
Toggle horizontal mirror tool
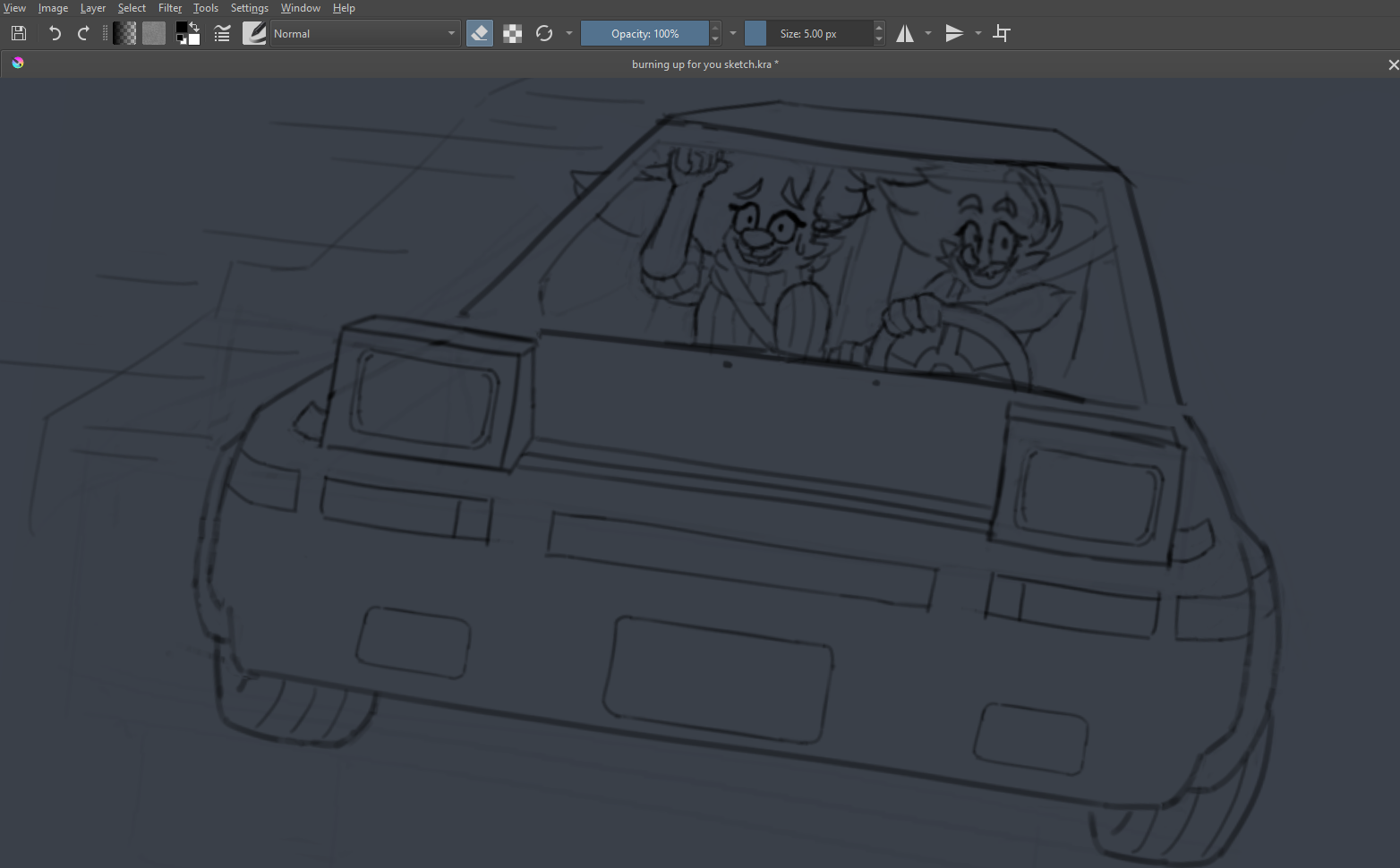(905, 34)
